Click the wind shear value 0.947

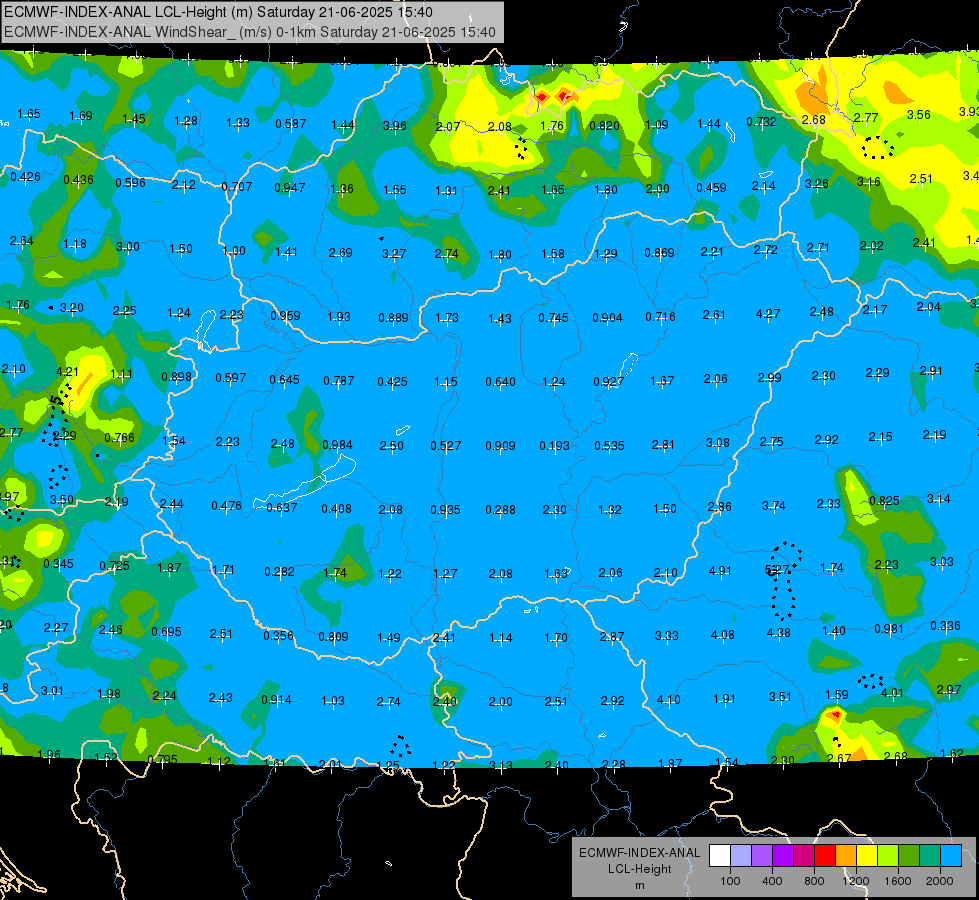tap(290, 187)
